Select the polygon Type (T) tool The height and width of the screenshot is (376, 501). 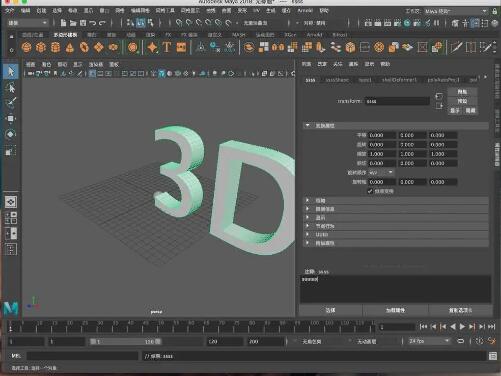pyautogui.click(x=167, y=47)
